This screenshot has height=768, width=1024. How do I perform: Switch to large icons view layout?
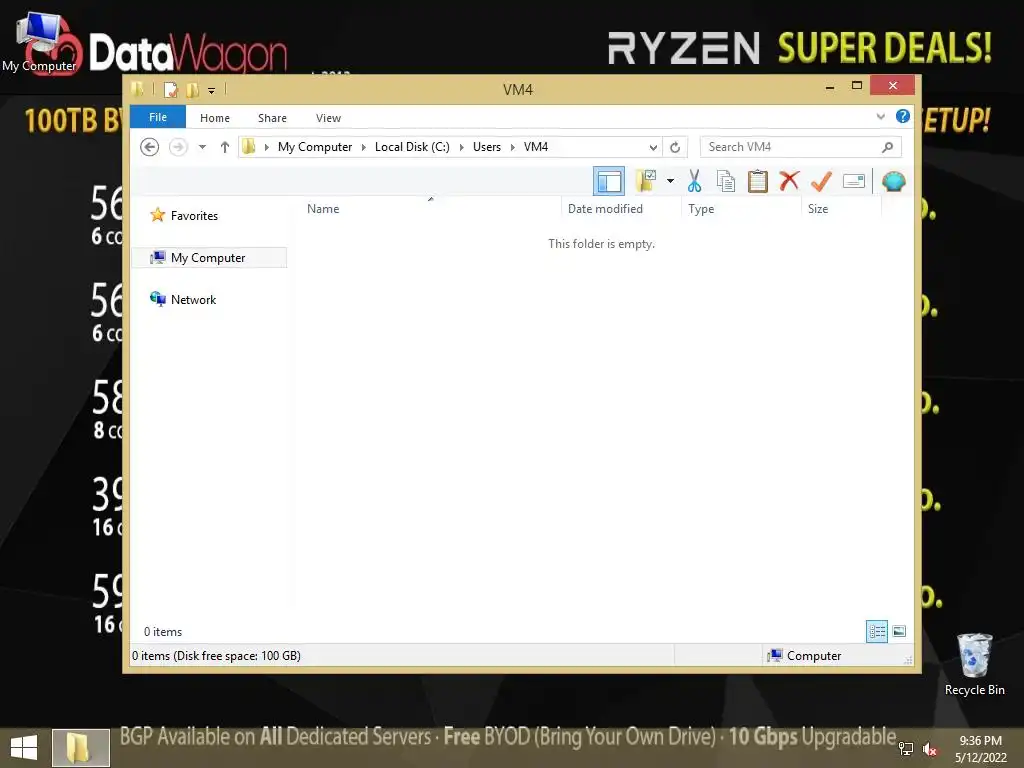click(899, 631)
